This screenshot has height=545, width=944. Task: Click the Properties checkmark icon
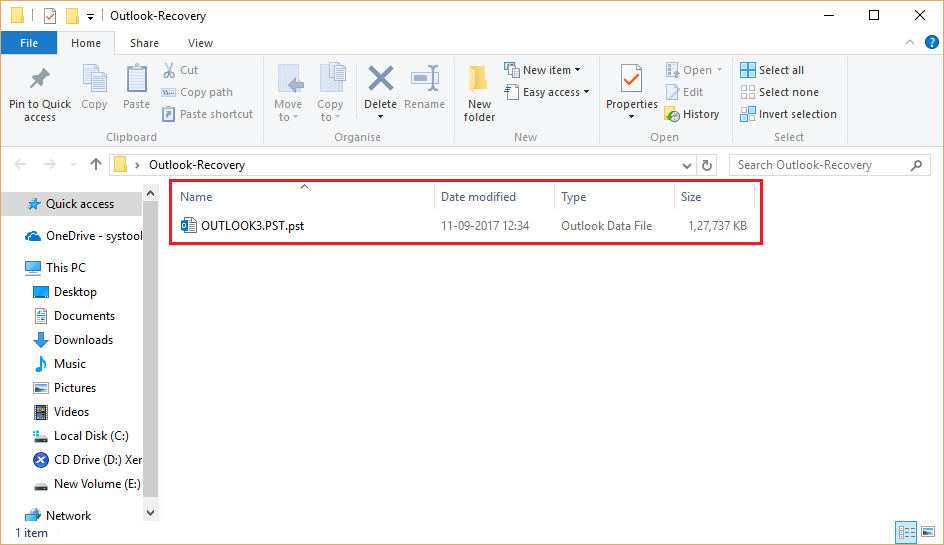tap(632, 79)
